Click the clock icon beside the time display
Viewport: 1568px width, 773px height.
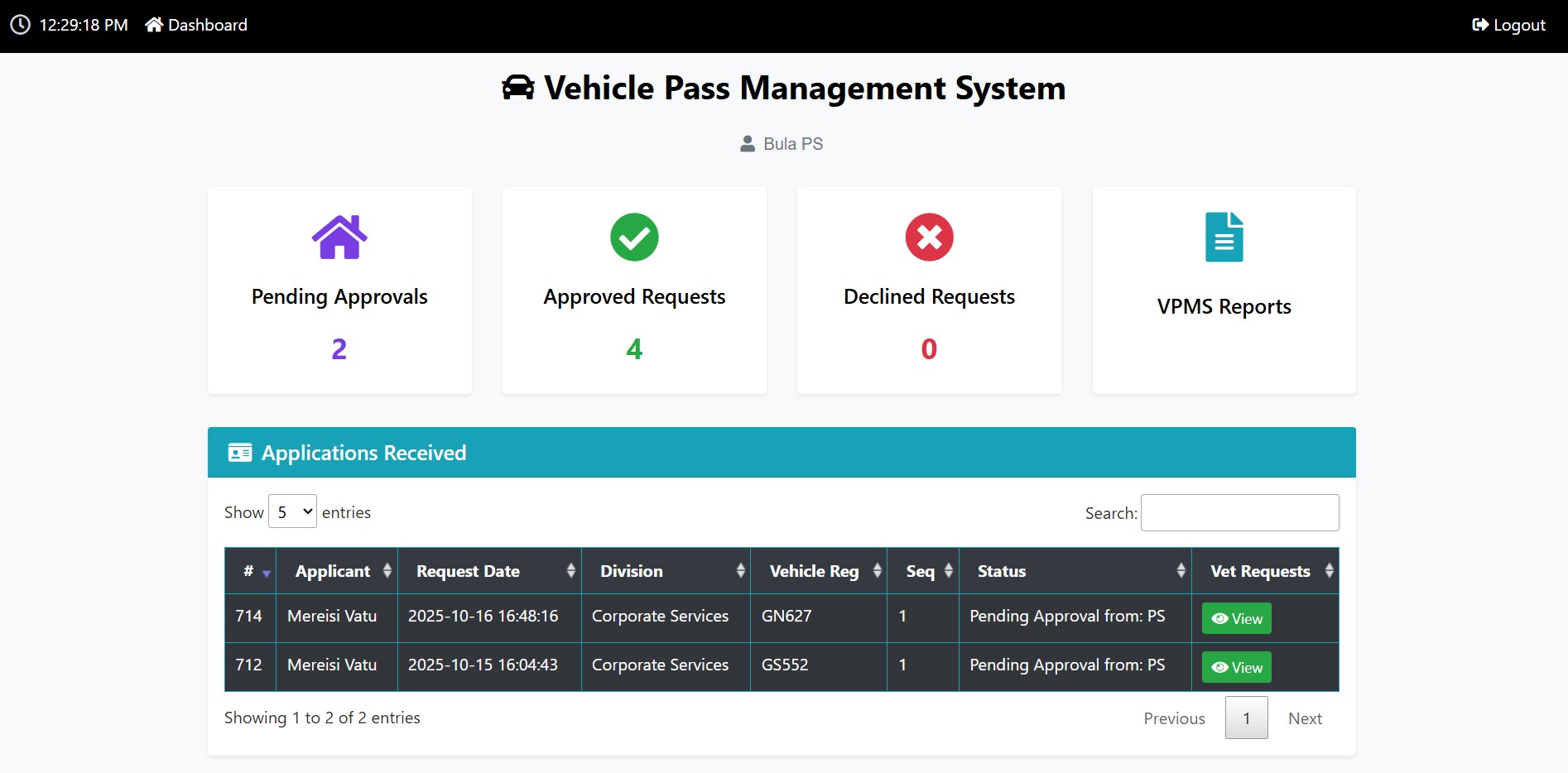coord(21,25)
